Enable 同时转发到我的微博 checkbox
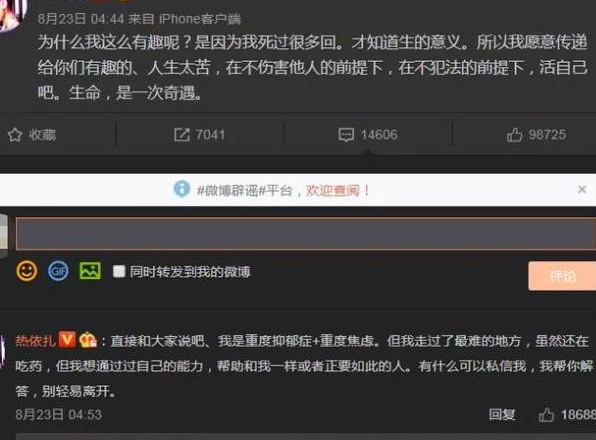 (119, 271)
